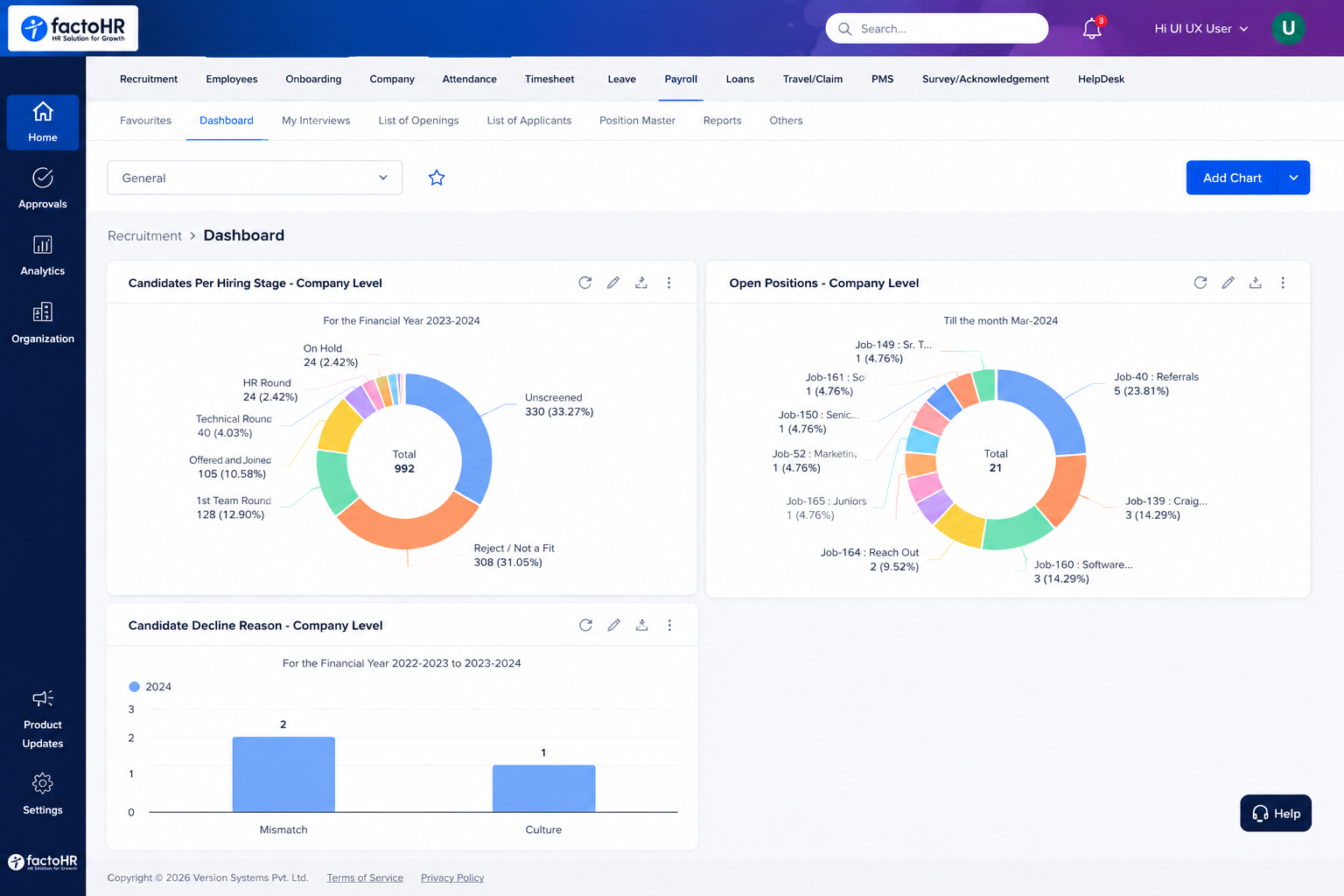1344x896 pixels.
Task: Mark the General dashboard as favourite star
Action: (437, 178)
